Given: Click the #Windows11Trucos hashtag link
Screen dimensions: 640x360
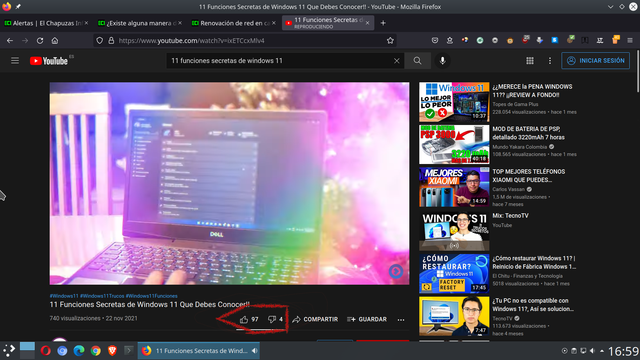Looking at the screenshot, I should 102,296.
